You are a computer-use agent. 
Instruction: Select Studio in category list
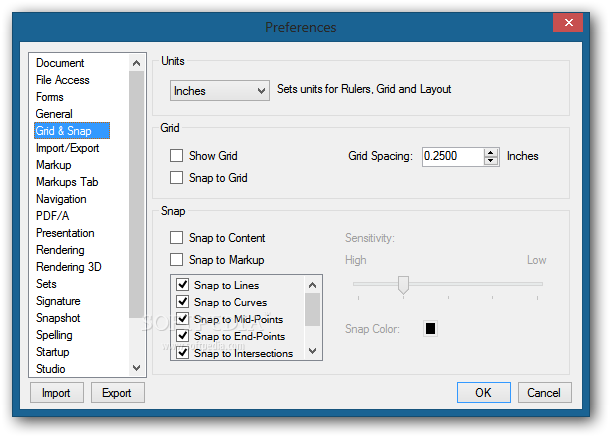point(51,369)
